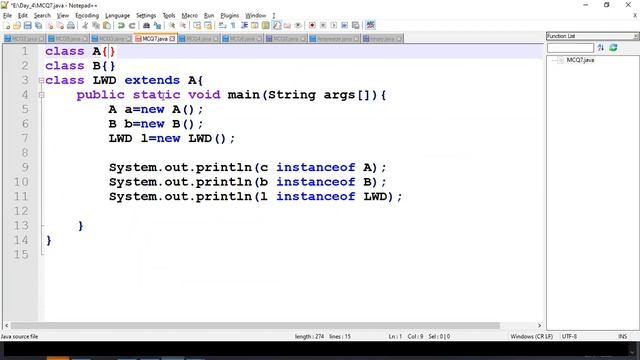The width and height of the screenshot is (640, 360).
Task: Click the Copy toolbar icon
Action: point(96,25)
